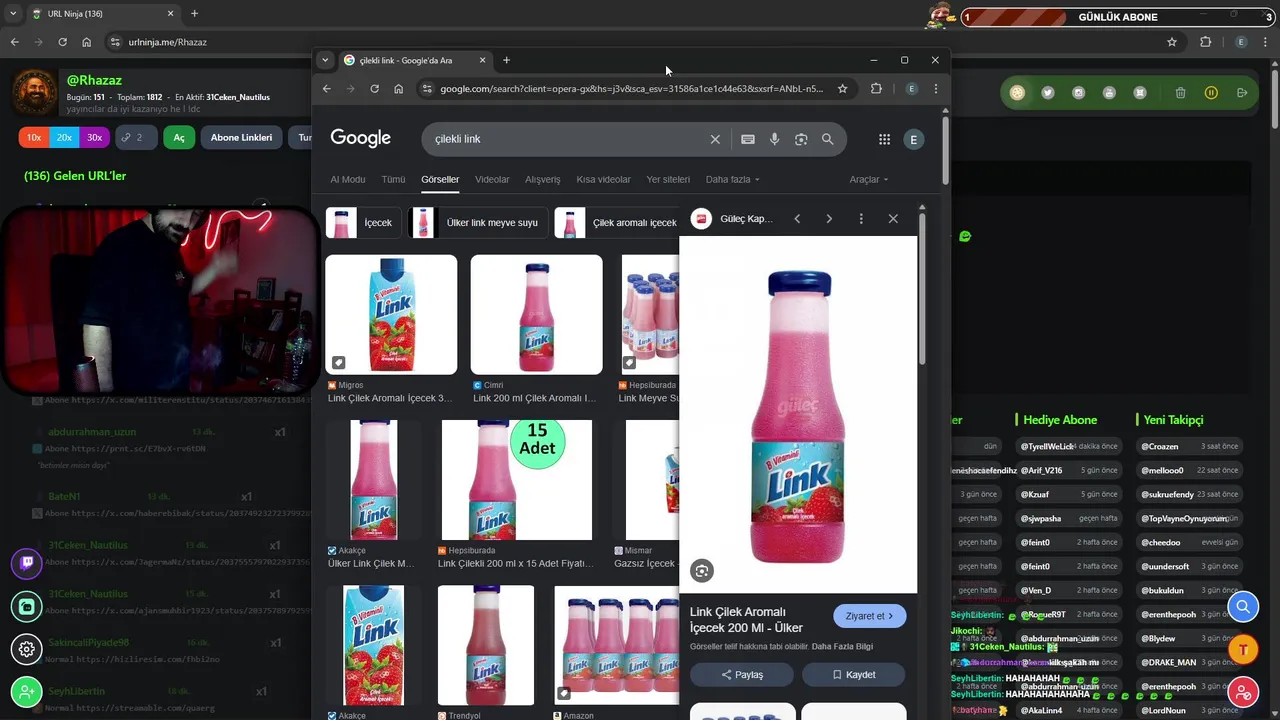Viewport: 1280px width, 720px height.
Task: Open the Daha Fazla Bilgi link
Action: pyautogui.click(x=842, y=647)
